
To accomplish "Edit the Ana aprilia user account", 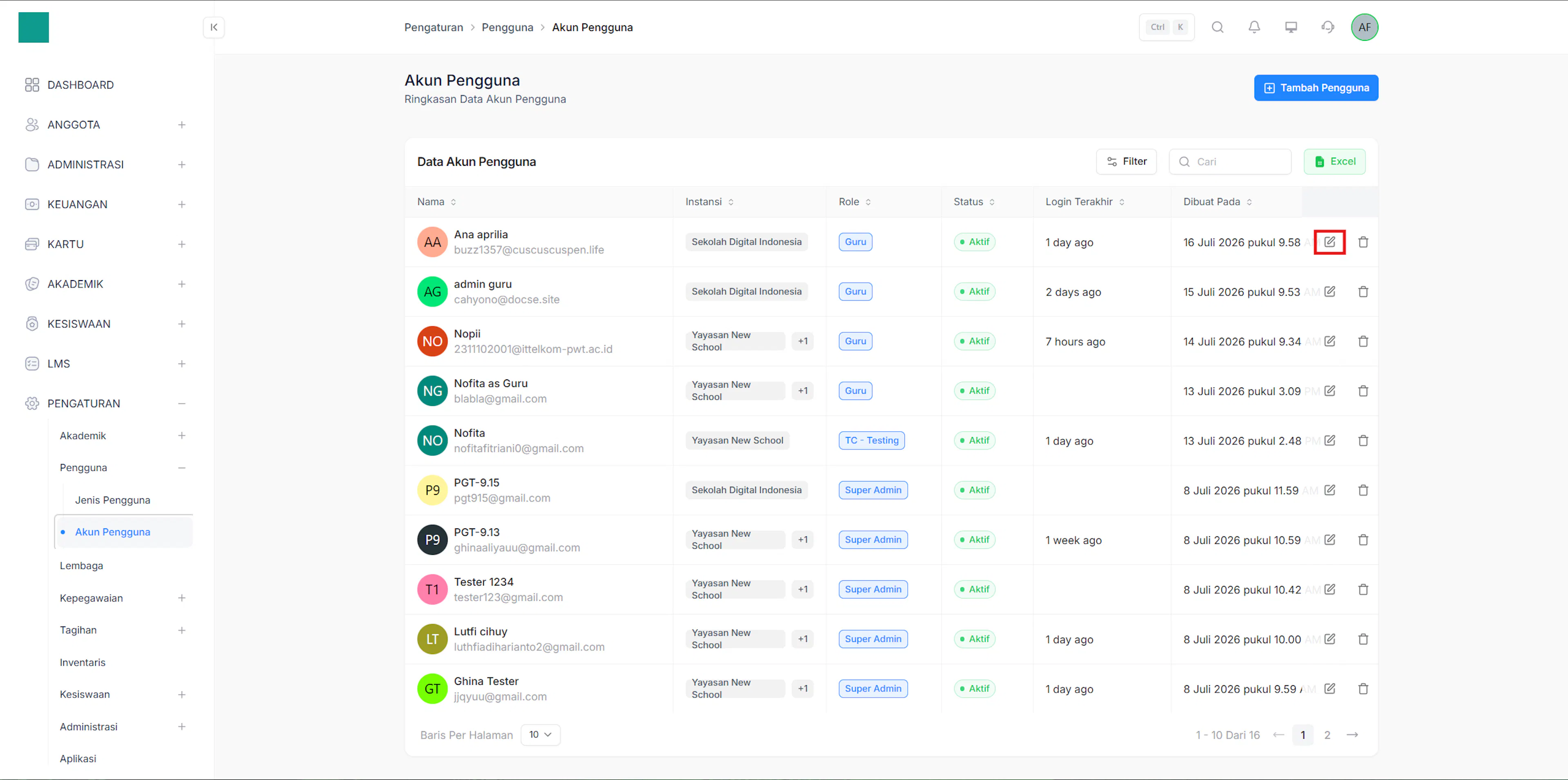I will [1330, 242].
